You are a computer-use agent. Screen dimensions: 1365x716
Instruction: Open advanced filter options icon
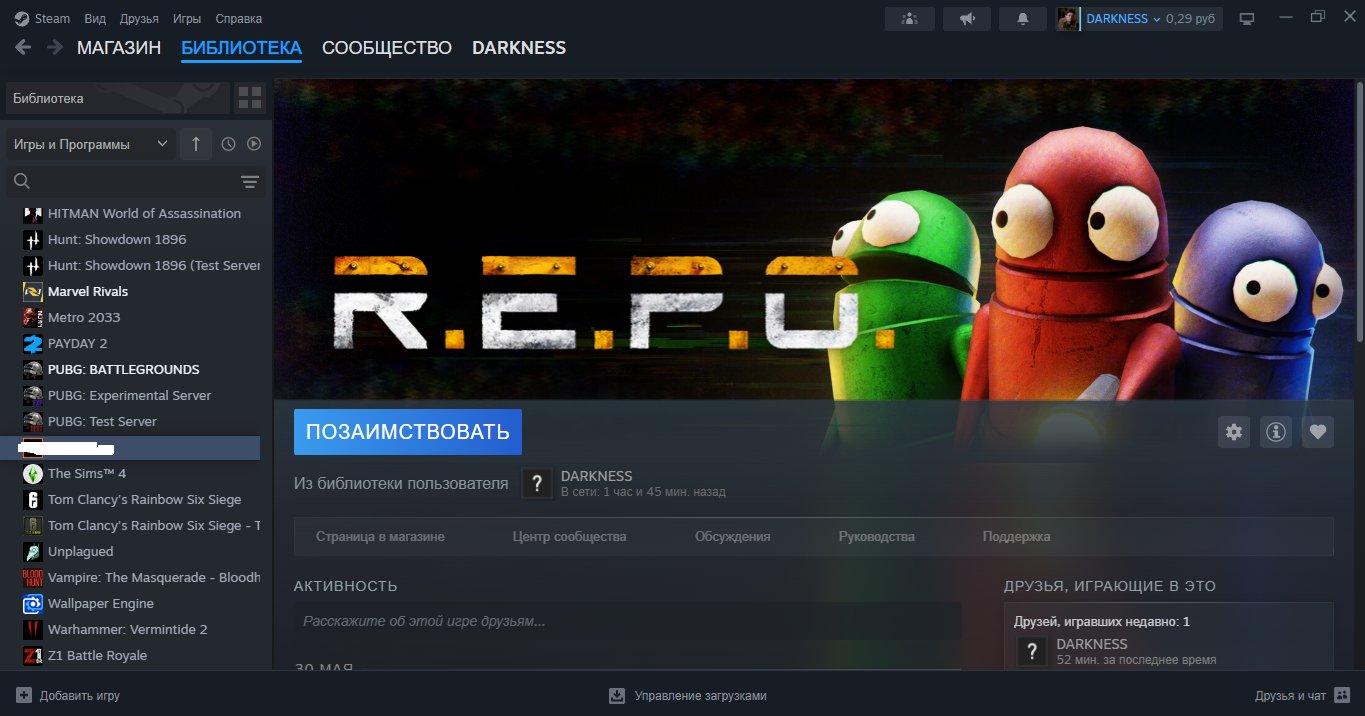(x=250, y=181)
